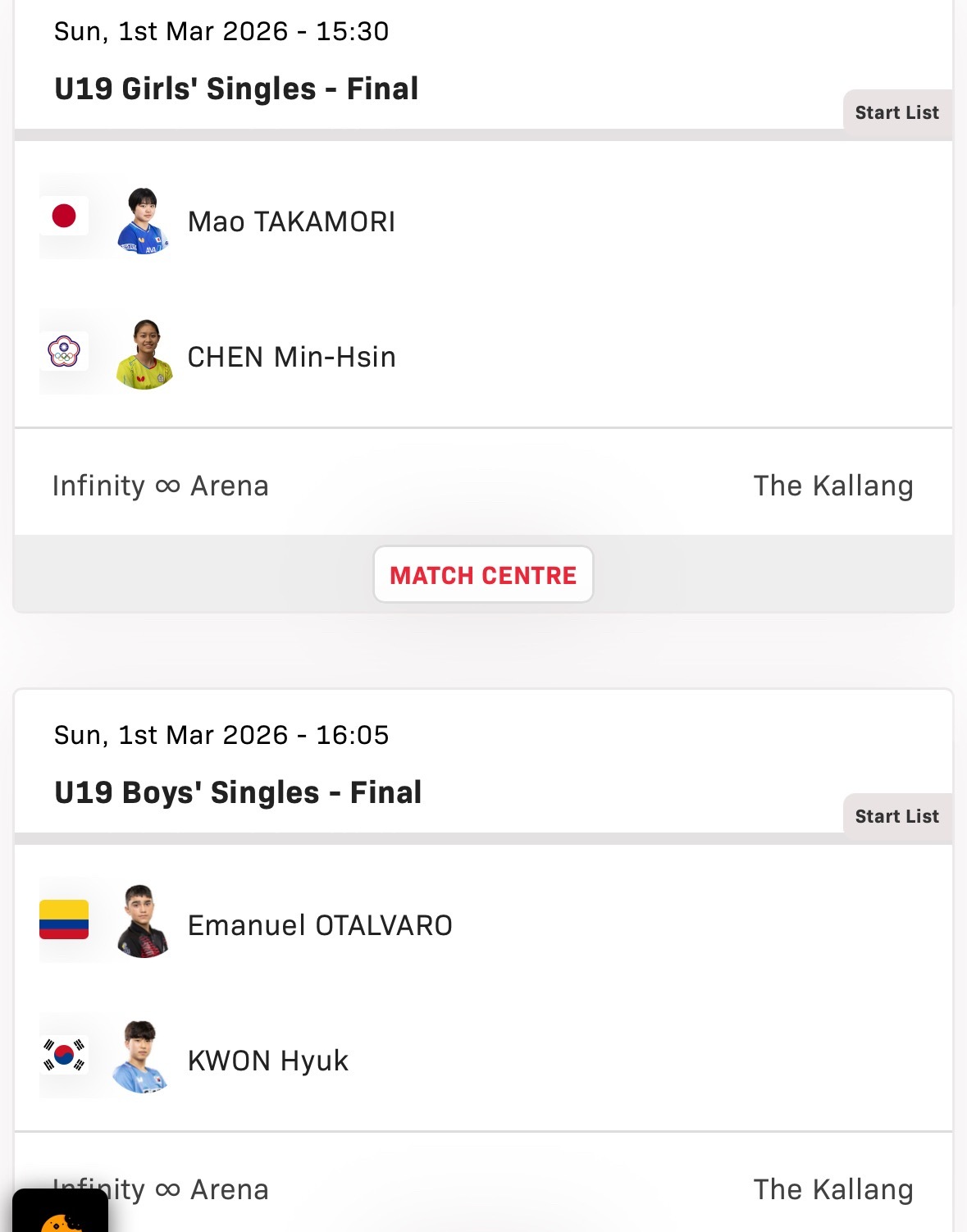Click the Japan flag icon

click(64, 216)
